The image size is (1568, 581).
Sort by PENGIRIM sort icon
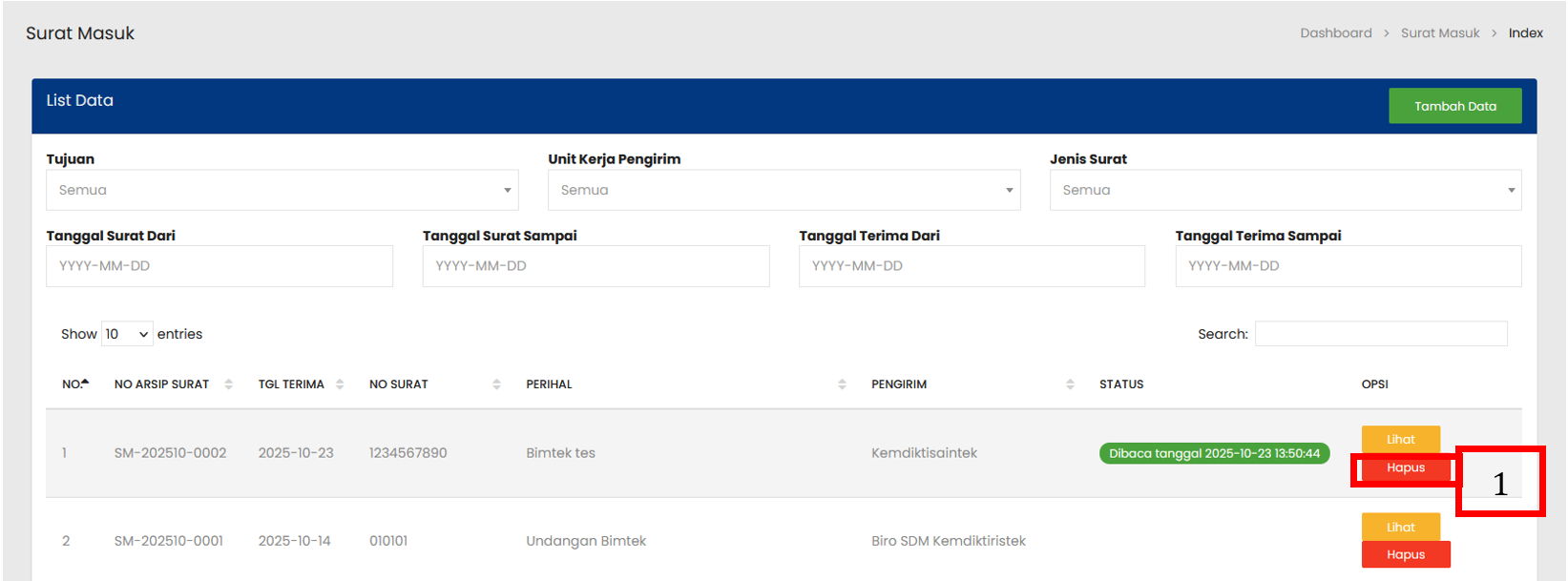[x=1070, y=384]
